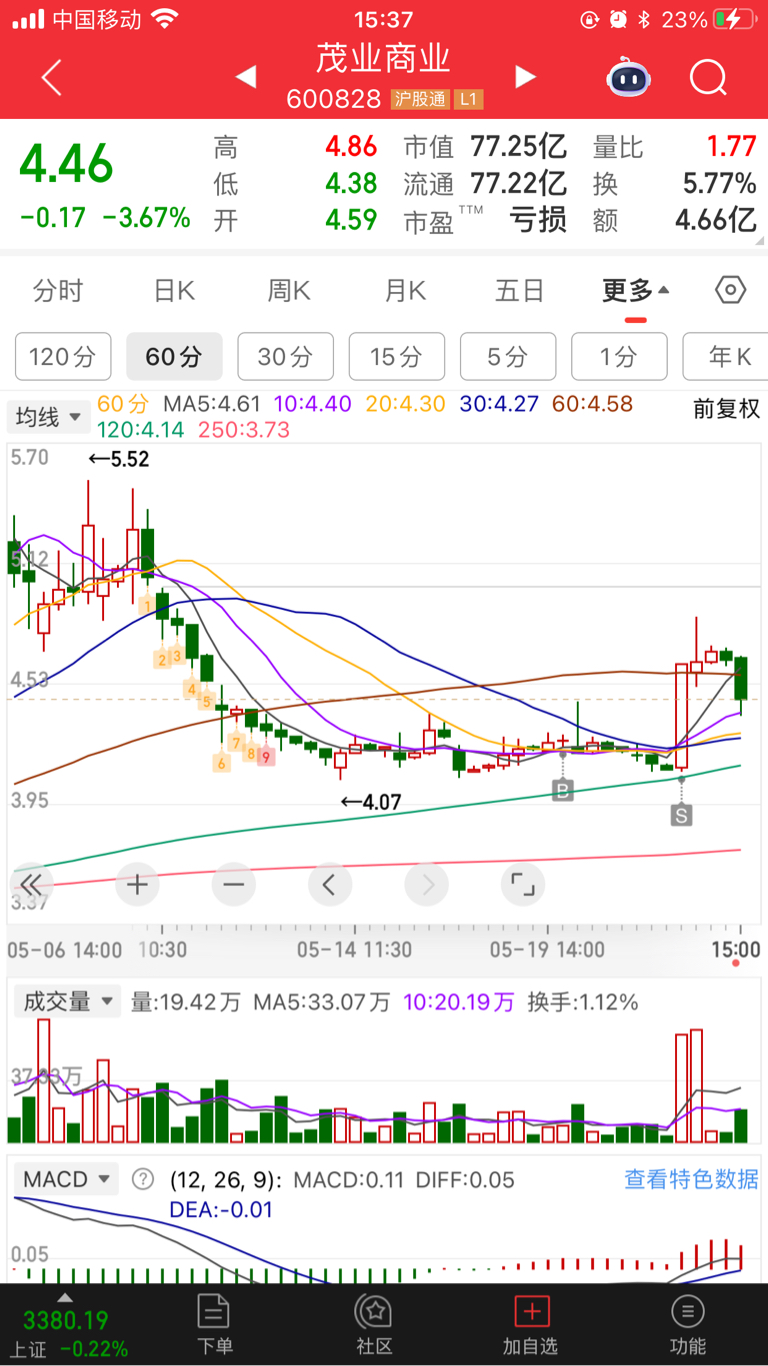Open the robot assistant icon
The height and width of the screenshot is (1366, 768).
pyautogui.click(x=629, y=77)
